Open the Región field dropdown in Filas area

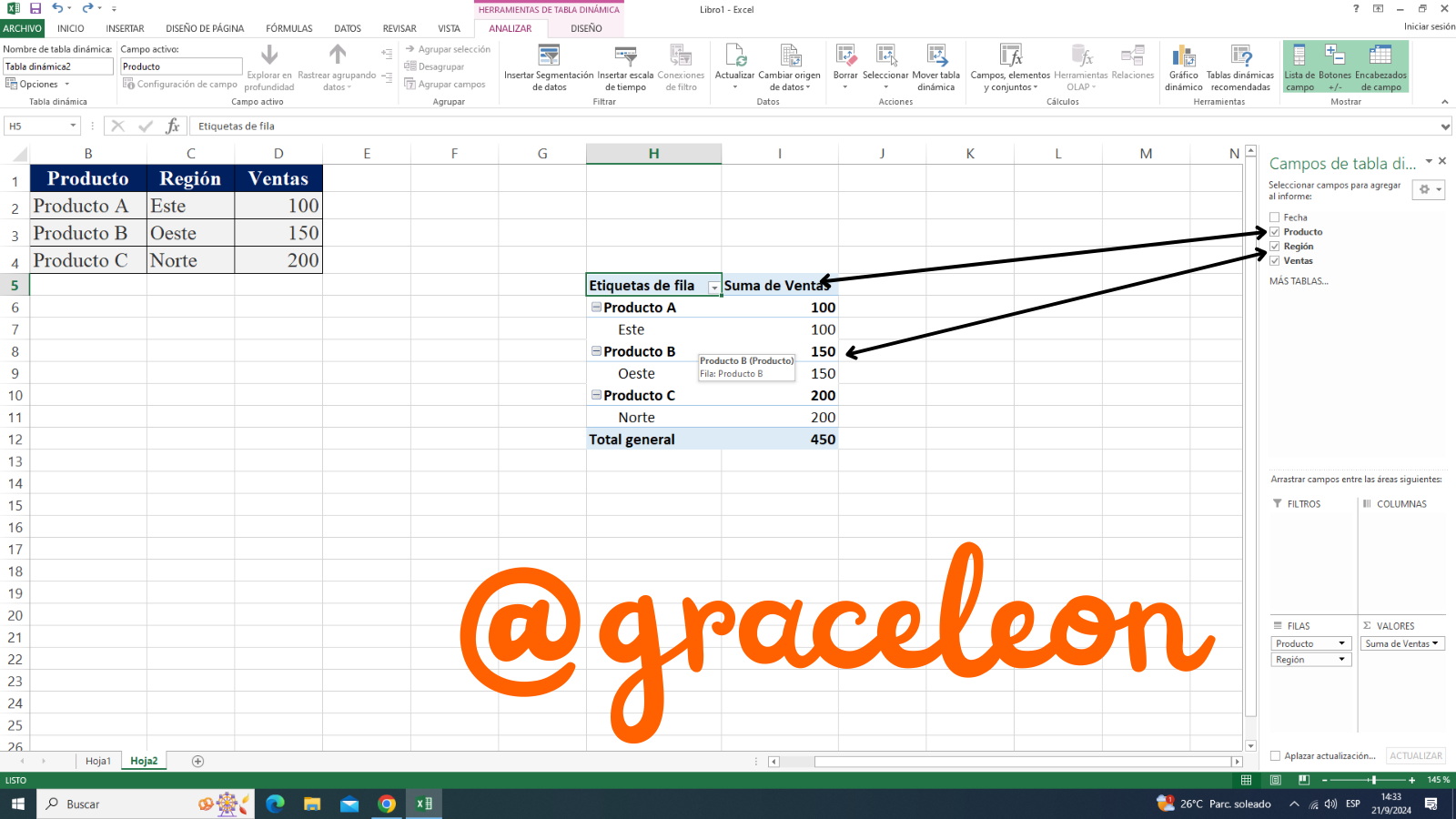point(1341,660)
